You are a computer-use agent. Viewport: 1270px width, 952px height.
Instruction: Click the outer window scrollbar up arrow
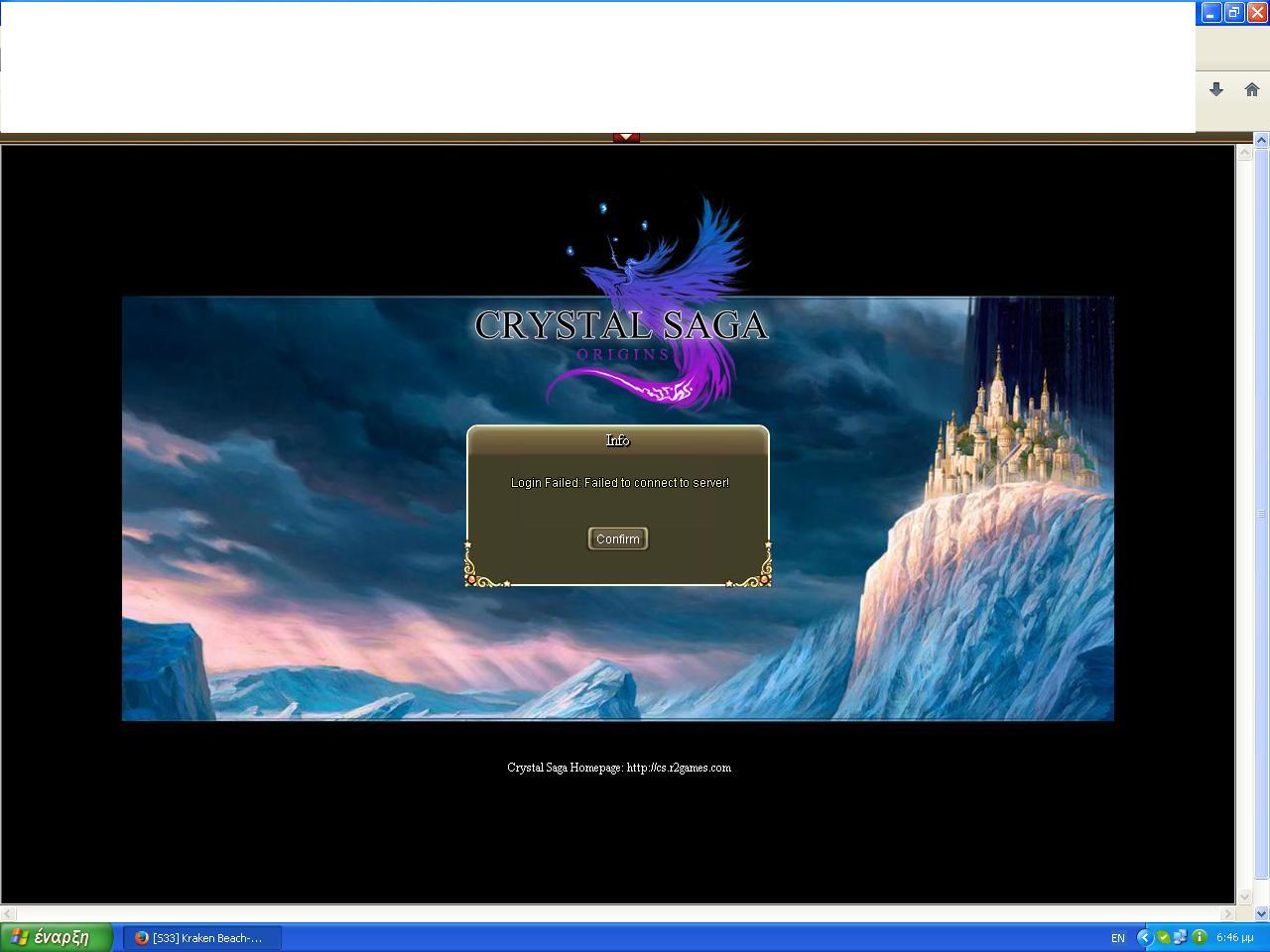click(x=1262, y=141)
